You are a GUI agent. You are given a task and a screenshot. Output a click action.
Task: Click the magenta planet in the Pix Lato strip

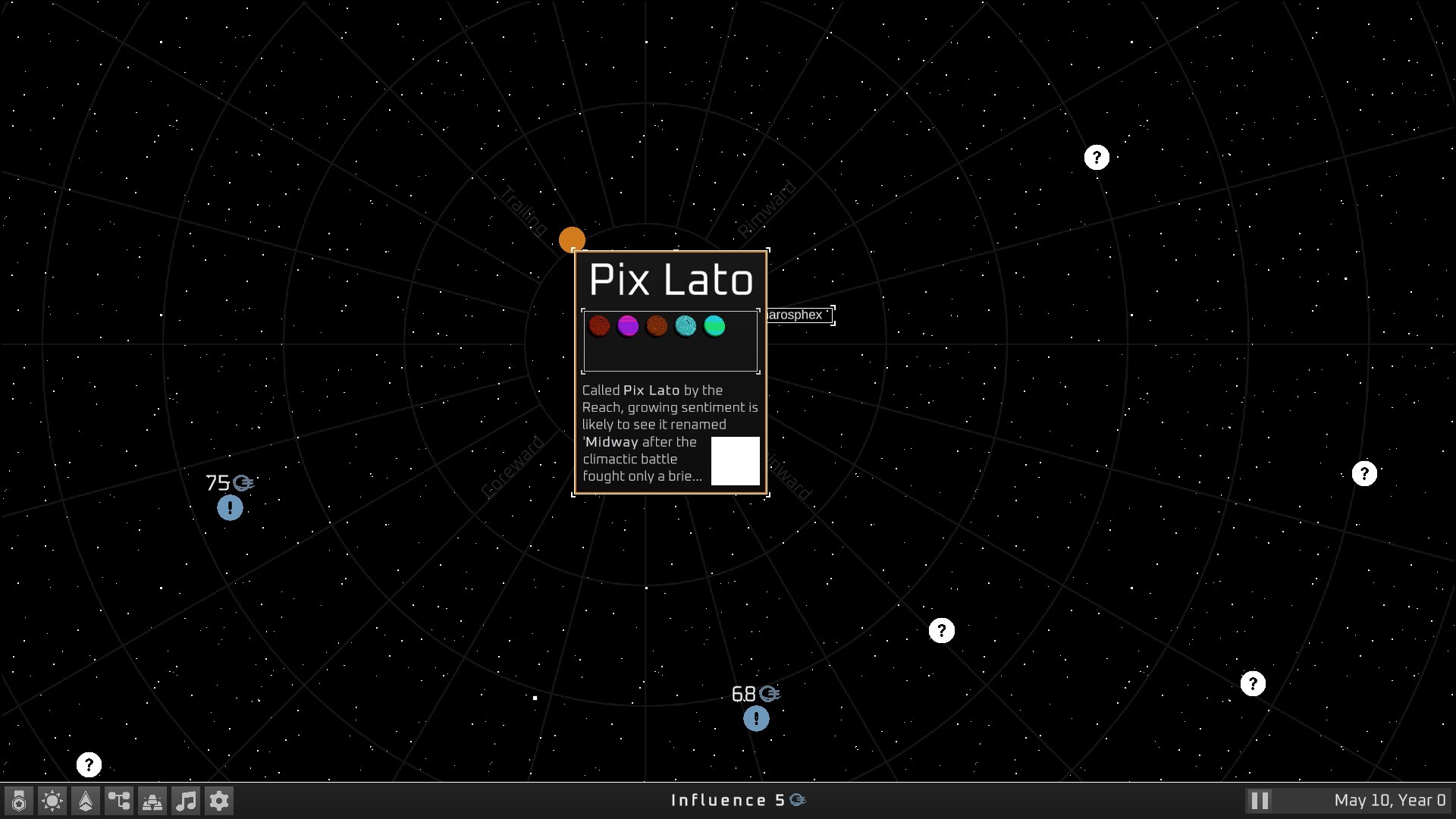coord(629,326)
